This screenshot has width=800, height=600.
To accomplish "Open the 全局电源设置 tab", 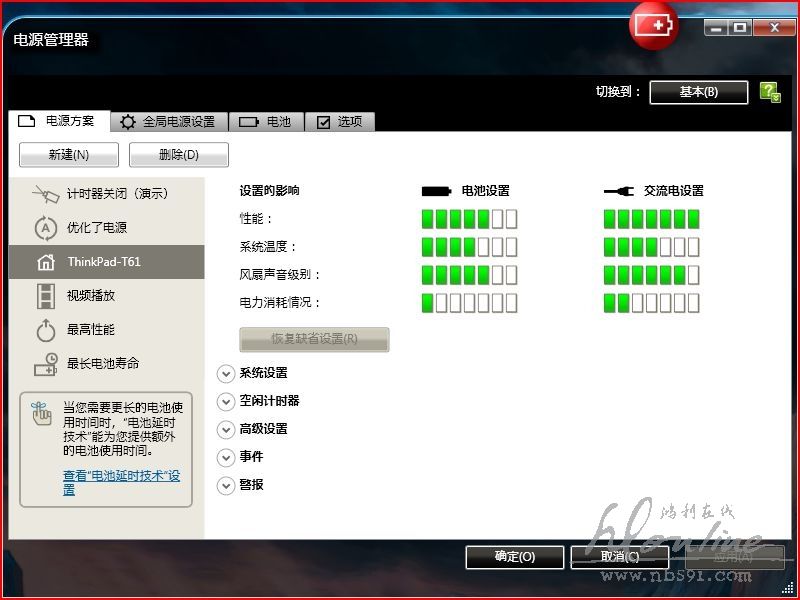I will pos(169,122).
